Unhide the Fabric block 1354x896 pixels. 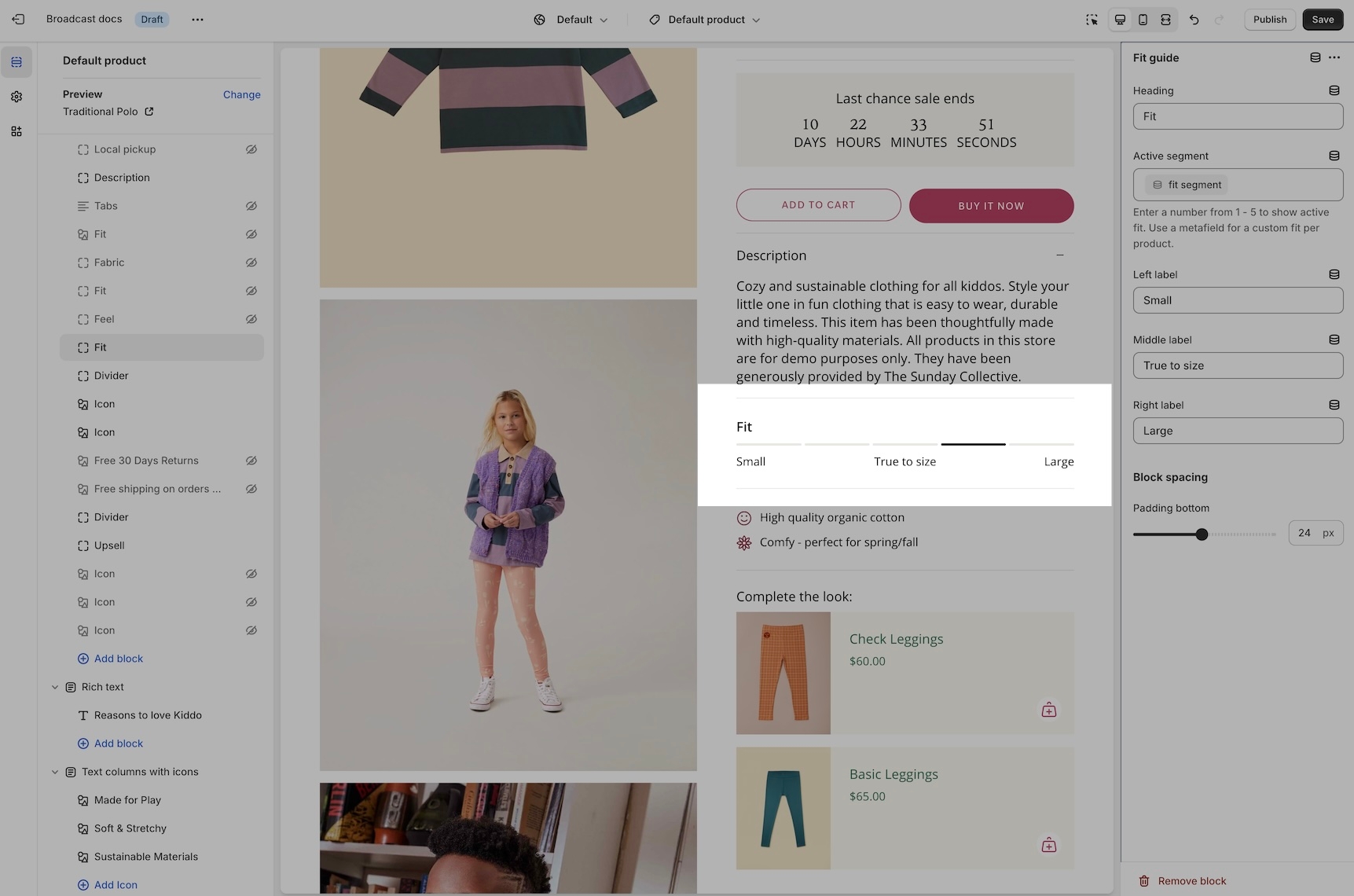tap(251, 263)
